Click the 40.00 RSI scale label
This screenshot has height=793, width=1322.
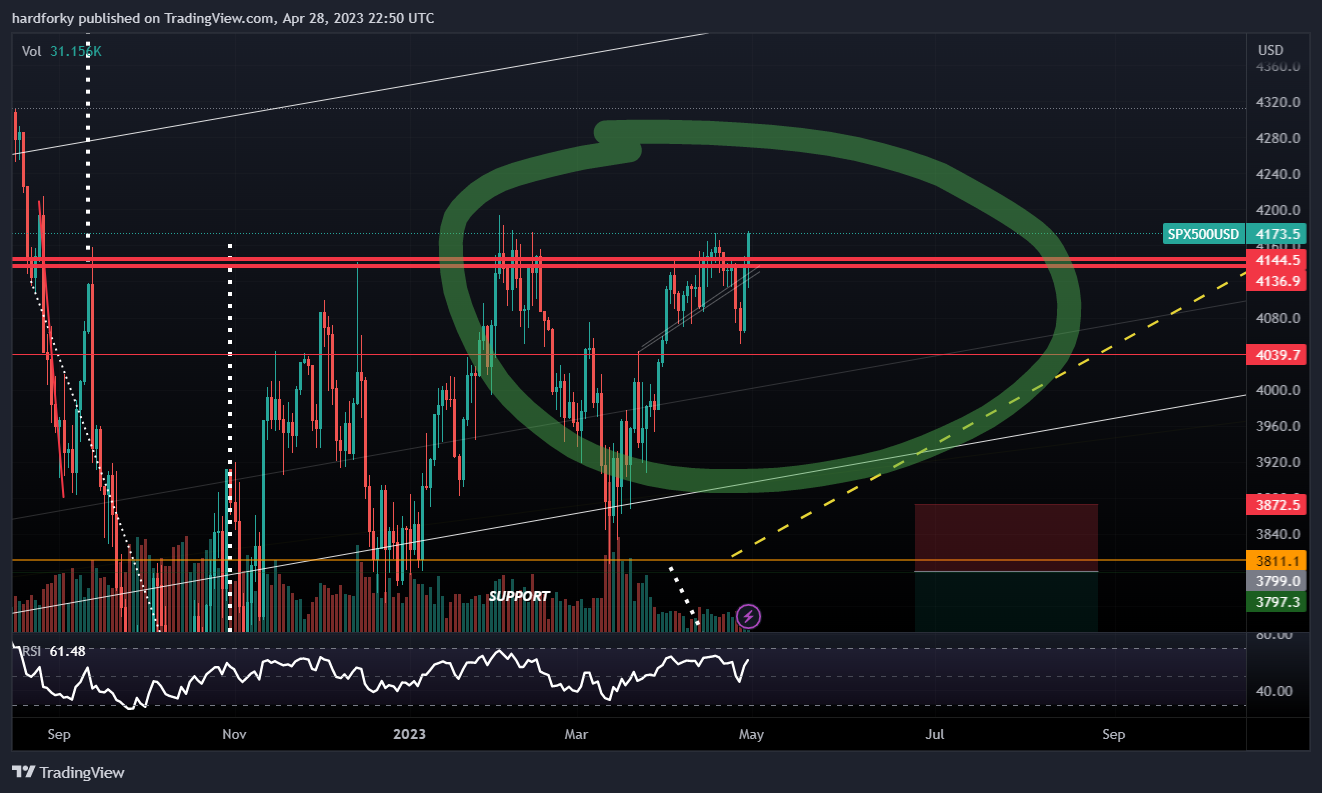pyautogui.click(x=1274, y=691)
